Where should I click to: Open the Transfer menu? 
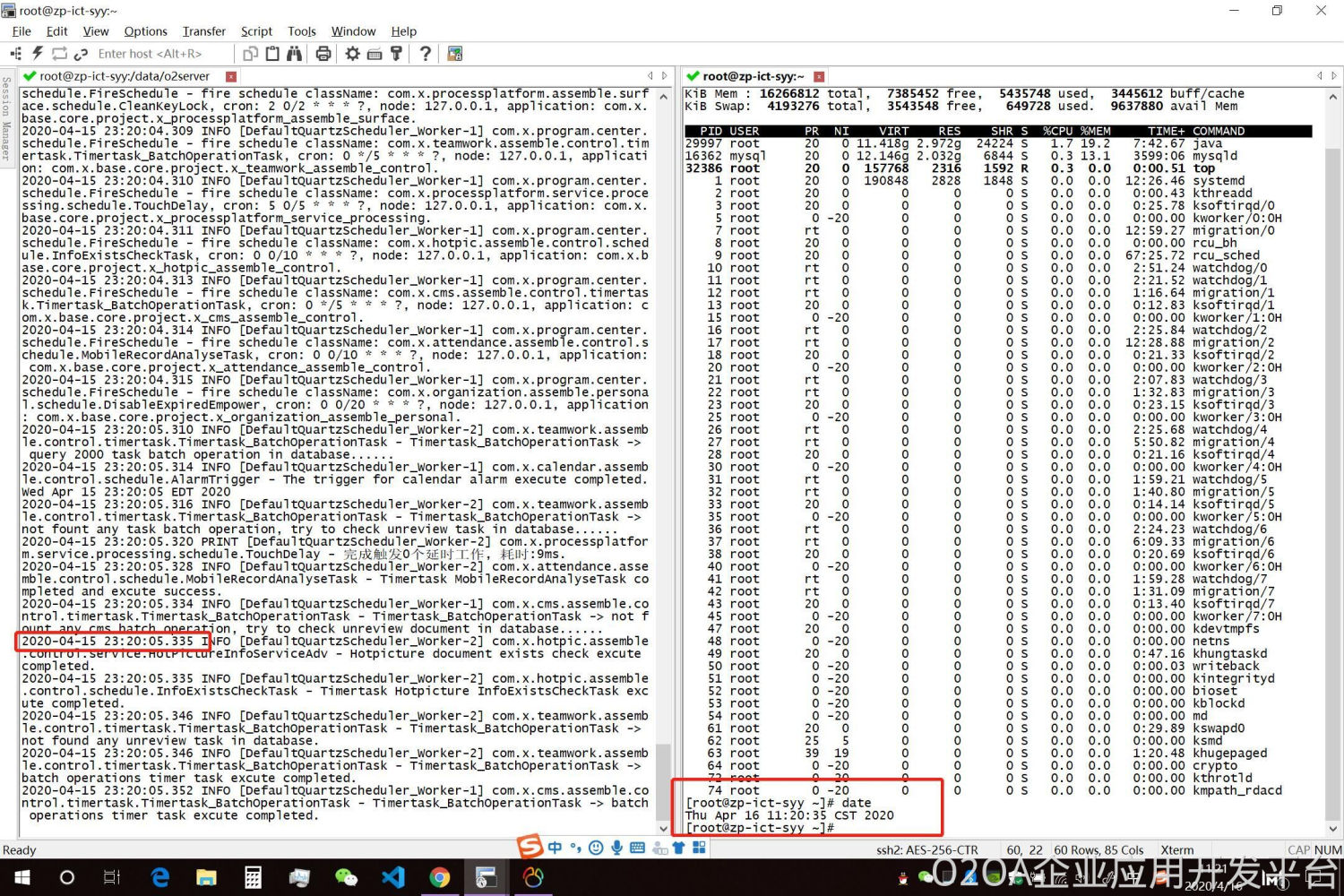click(x=203, y=31)
